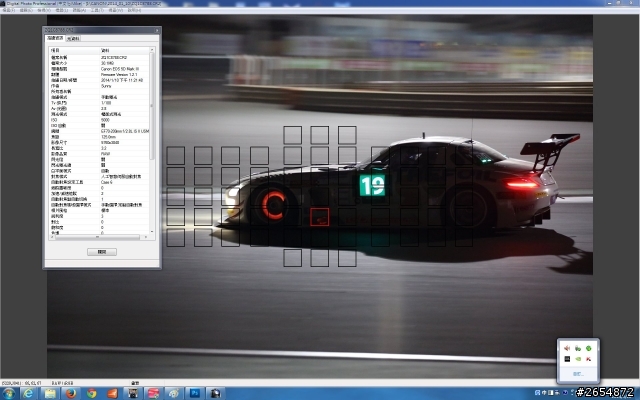Click the Internet Explorer taskbar icon
640x400 pixels.
[x=27, y=392]
